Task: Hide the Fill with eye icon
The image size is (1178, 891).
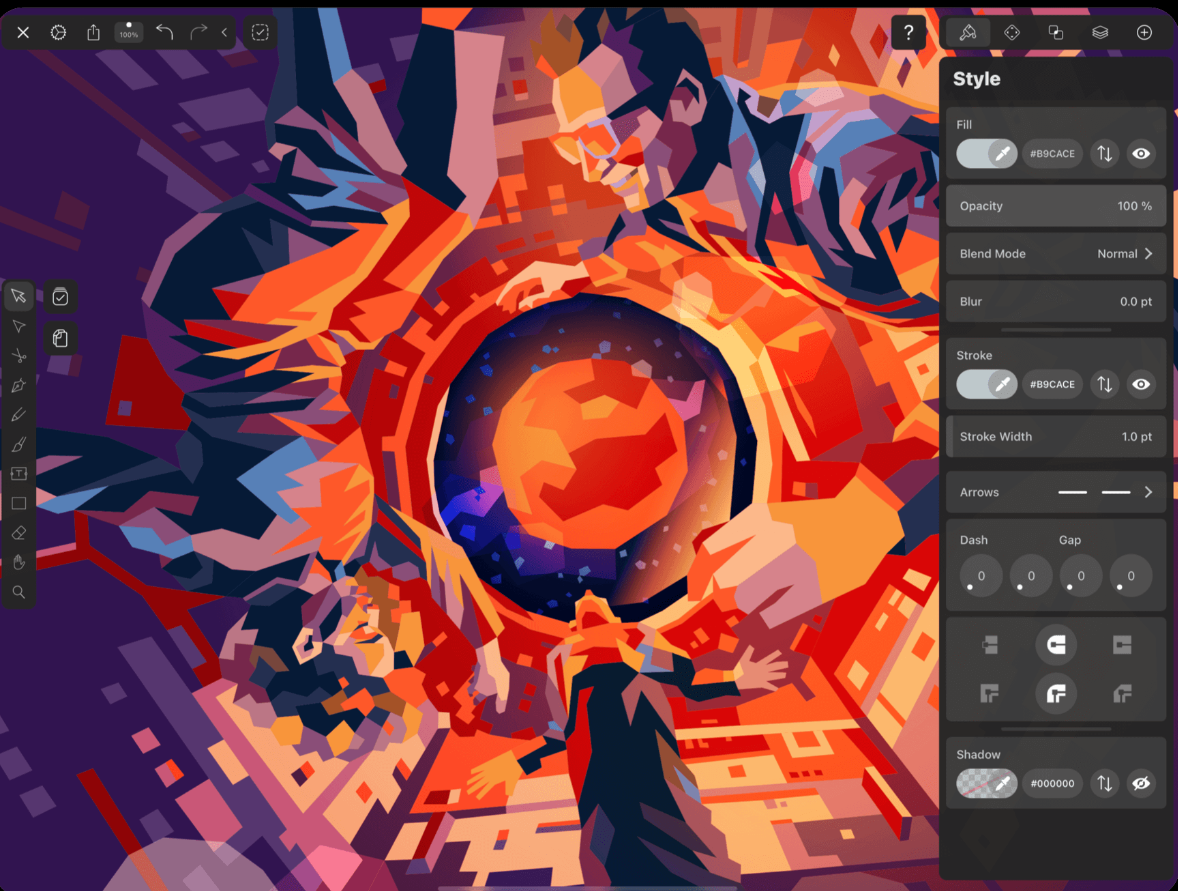Action: point(1140,153)
